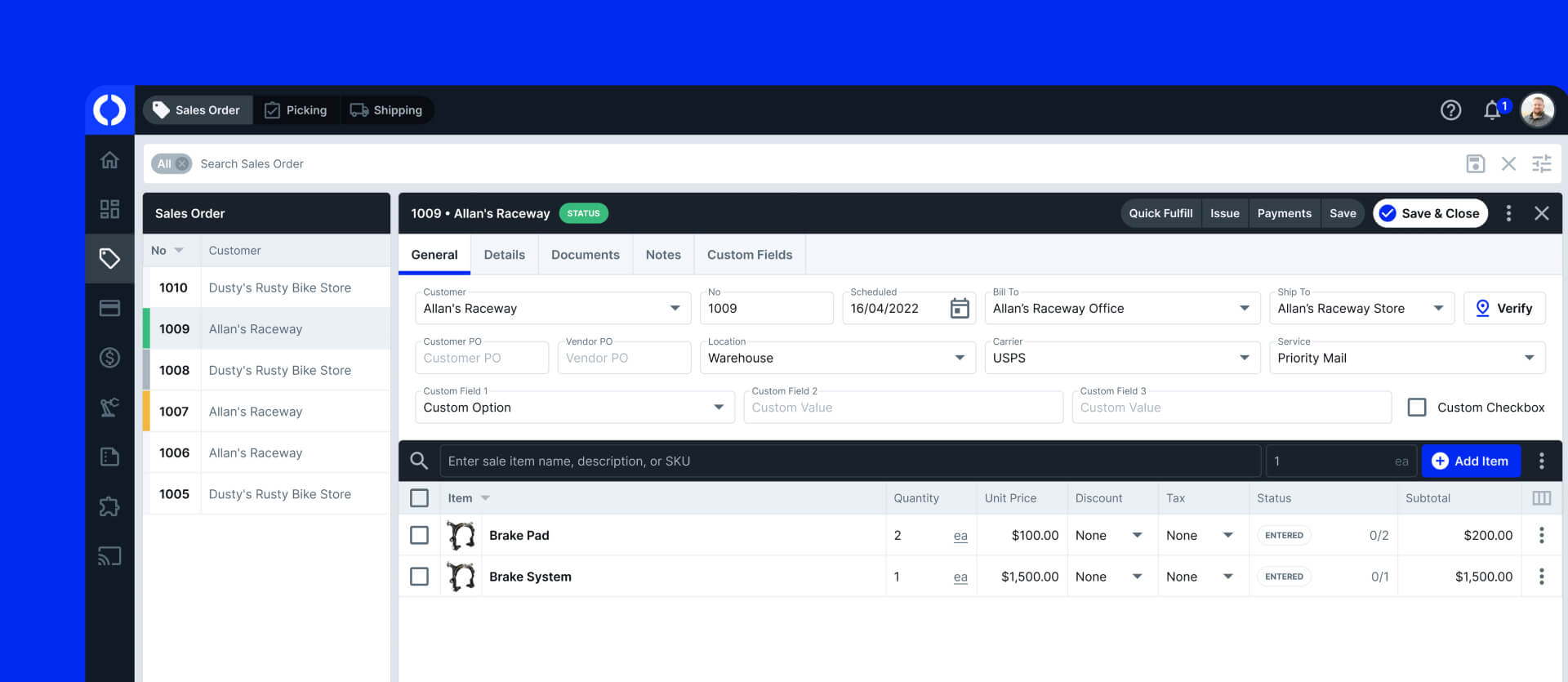1568x682 pixels.
Task: Expand the Location Warehouse dropdown
Action: click(960, 358)
